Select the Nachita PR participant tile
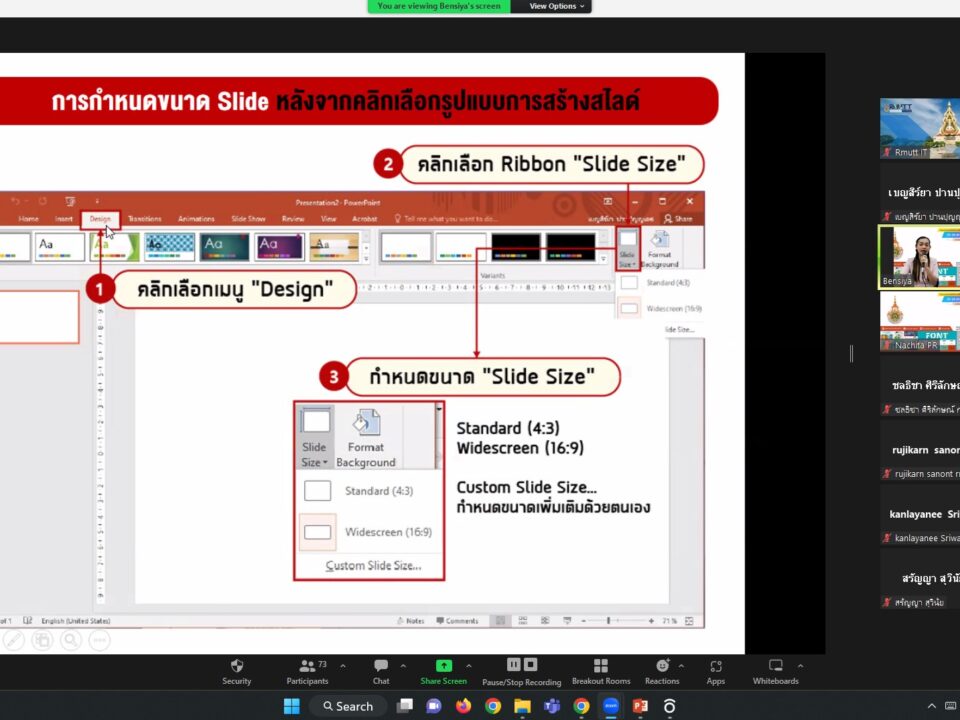Viewport: 960px width, 720px height. [x=920, y=321]
